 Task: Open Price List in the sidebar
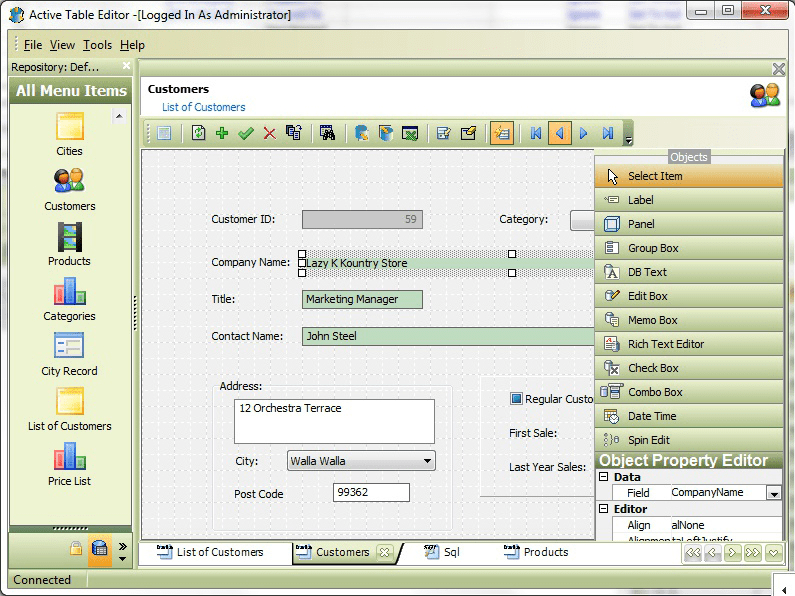point(69,464)
